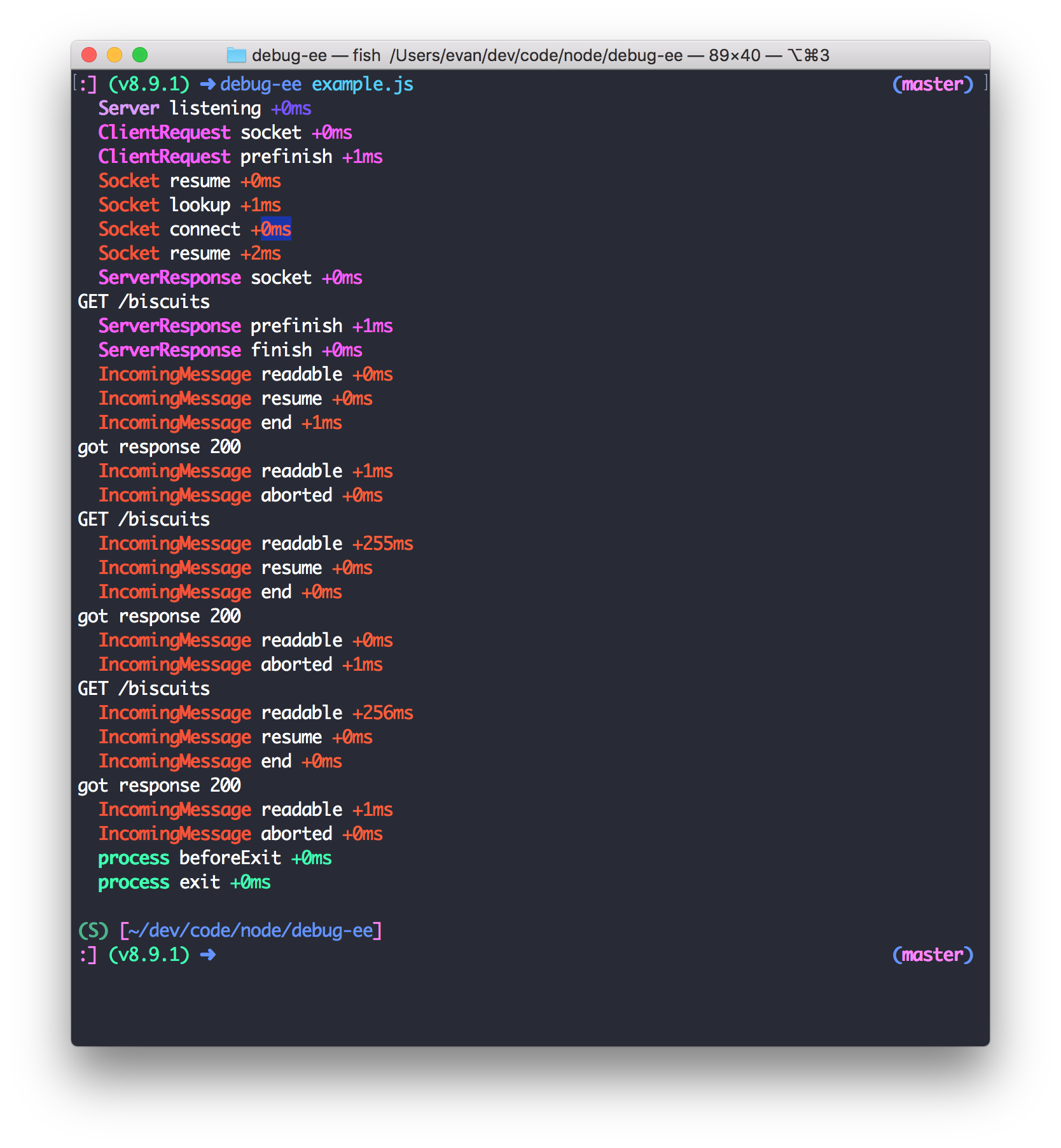The height and width of the screenshot is (1148, 1061).
Task: Click the 'ServerResponse finish +0ms' line
Action: coord(230,350)
